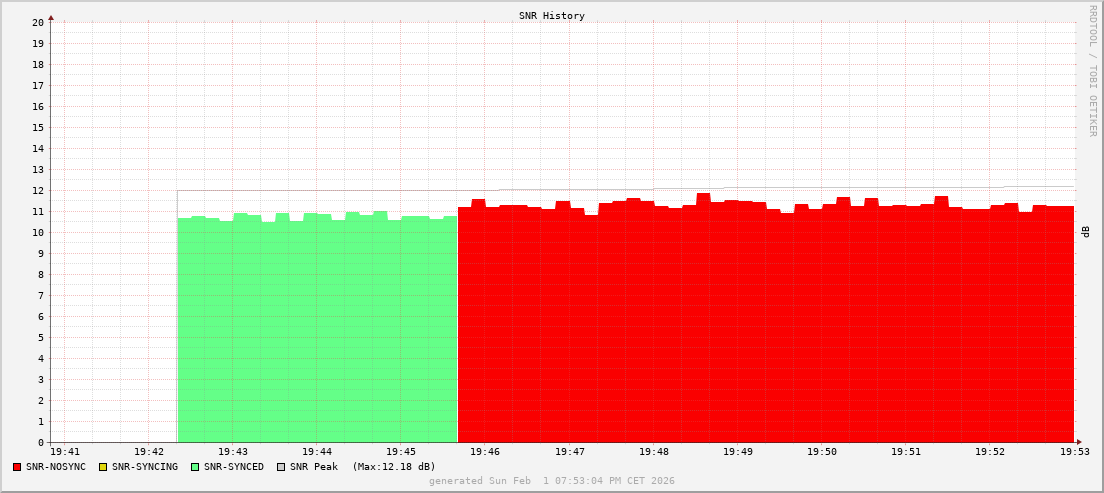Screen dimensions: 1104x493
Task: Select the SNR-NOSYNC legend label
Action: (56, 467)
